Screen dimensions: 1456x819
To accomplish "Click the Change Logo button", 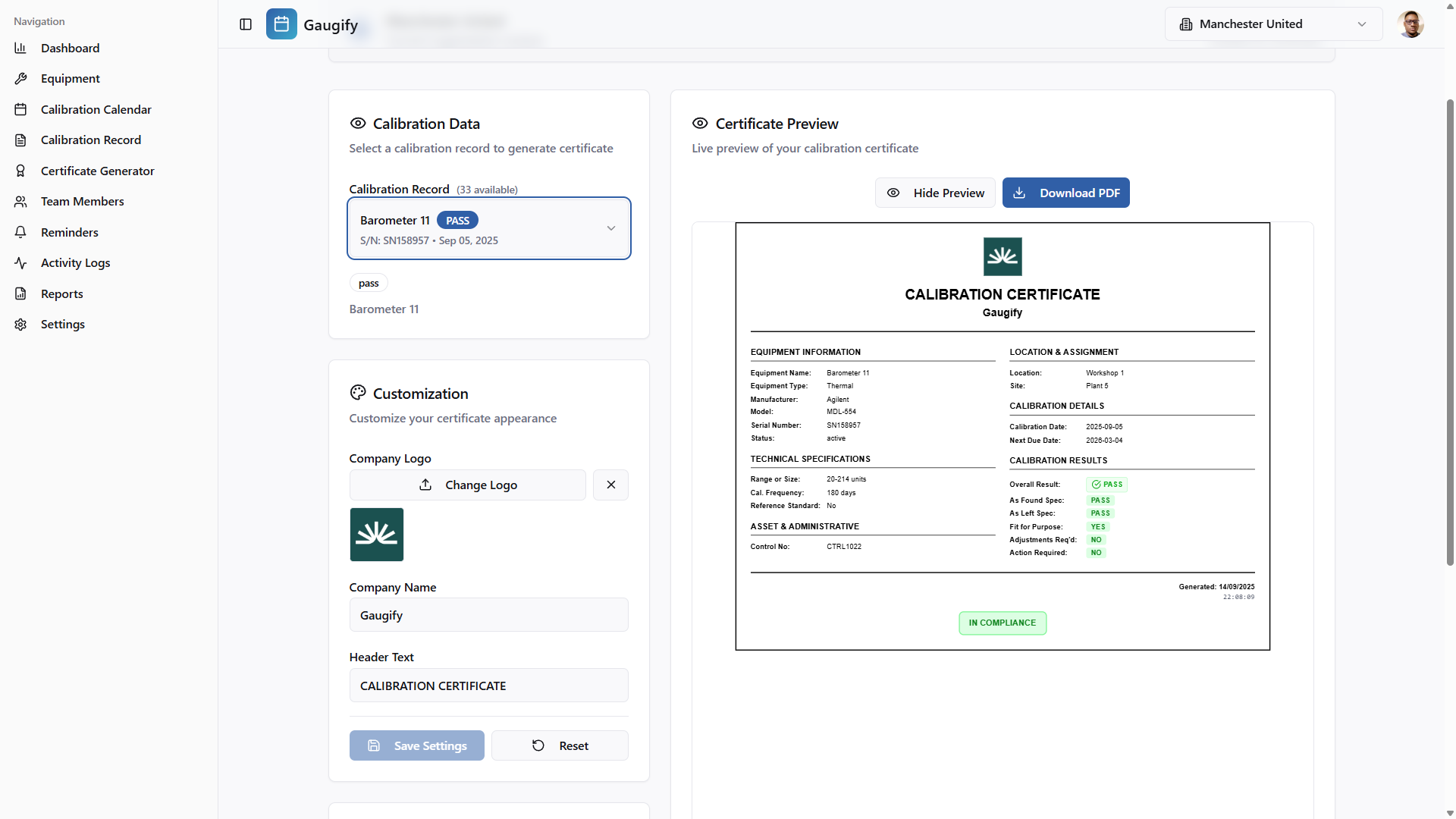I will pos(467,485).
